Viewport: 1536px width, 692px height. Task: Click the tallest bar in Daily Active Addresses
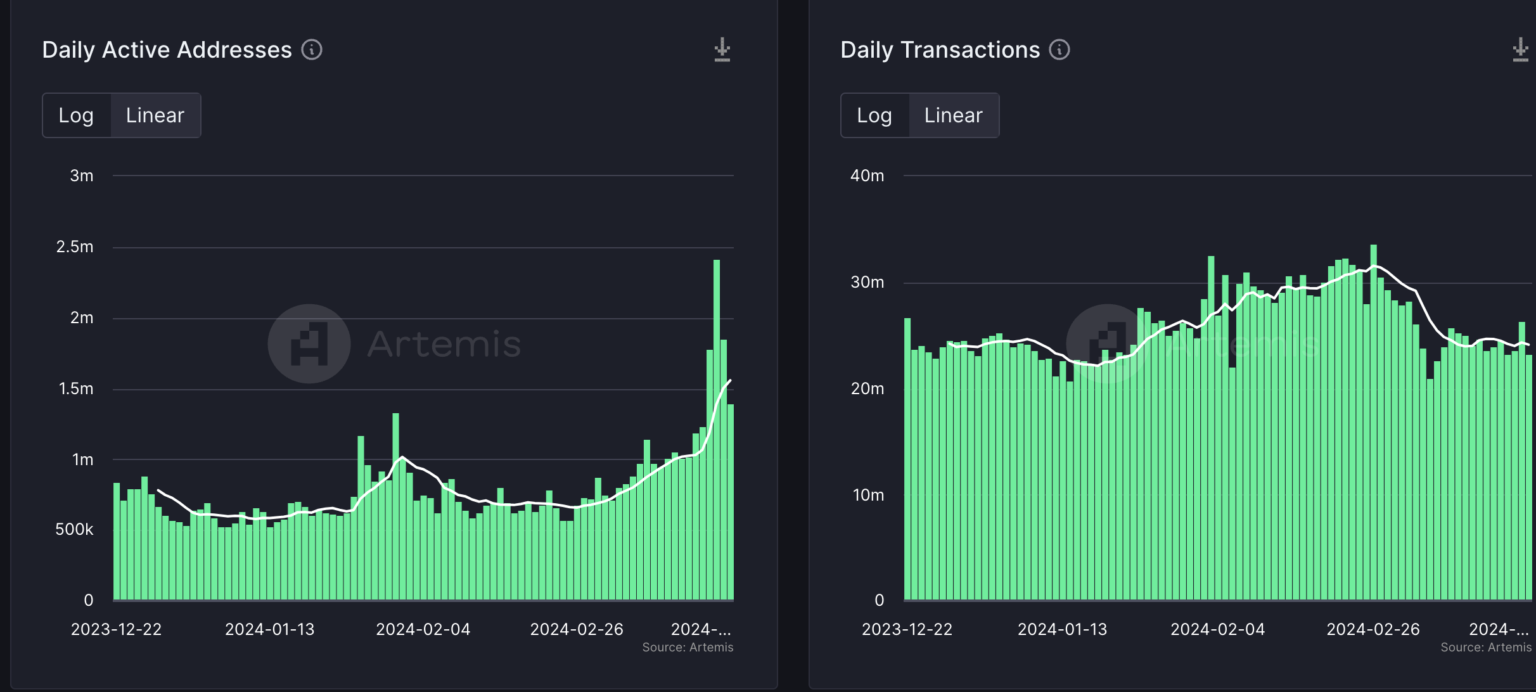[x=717, y=430]
